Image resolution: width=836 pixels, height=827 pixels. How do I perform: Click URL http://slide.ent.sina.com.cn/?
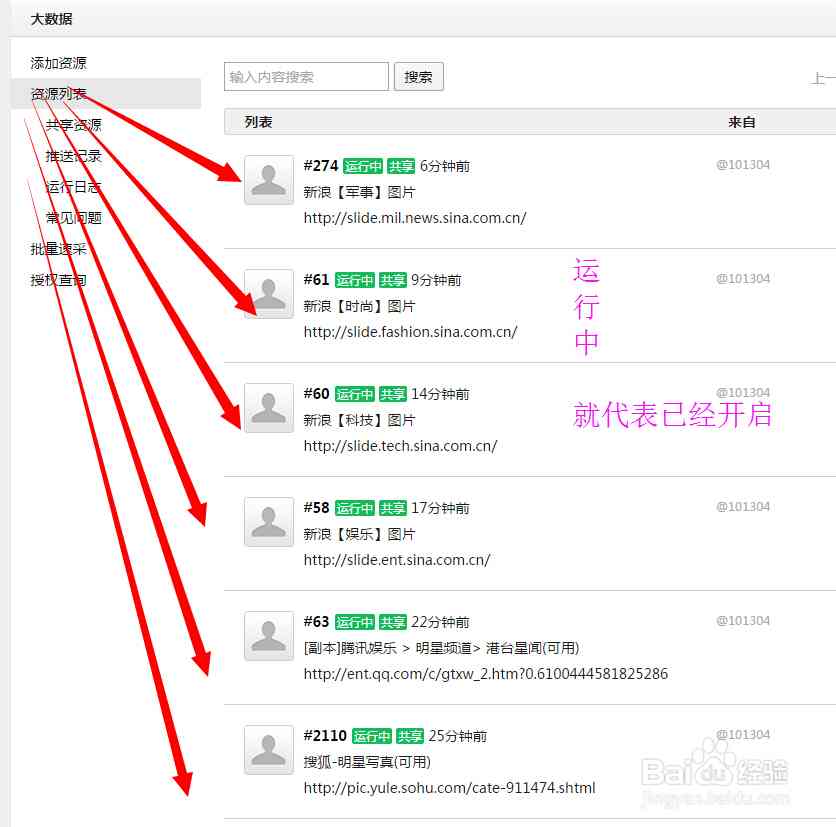(x=397, y=560)
